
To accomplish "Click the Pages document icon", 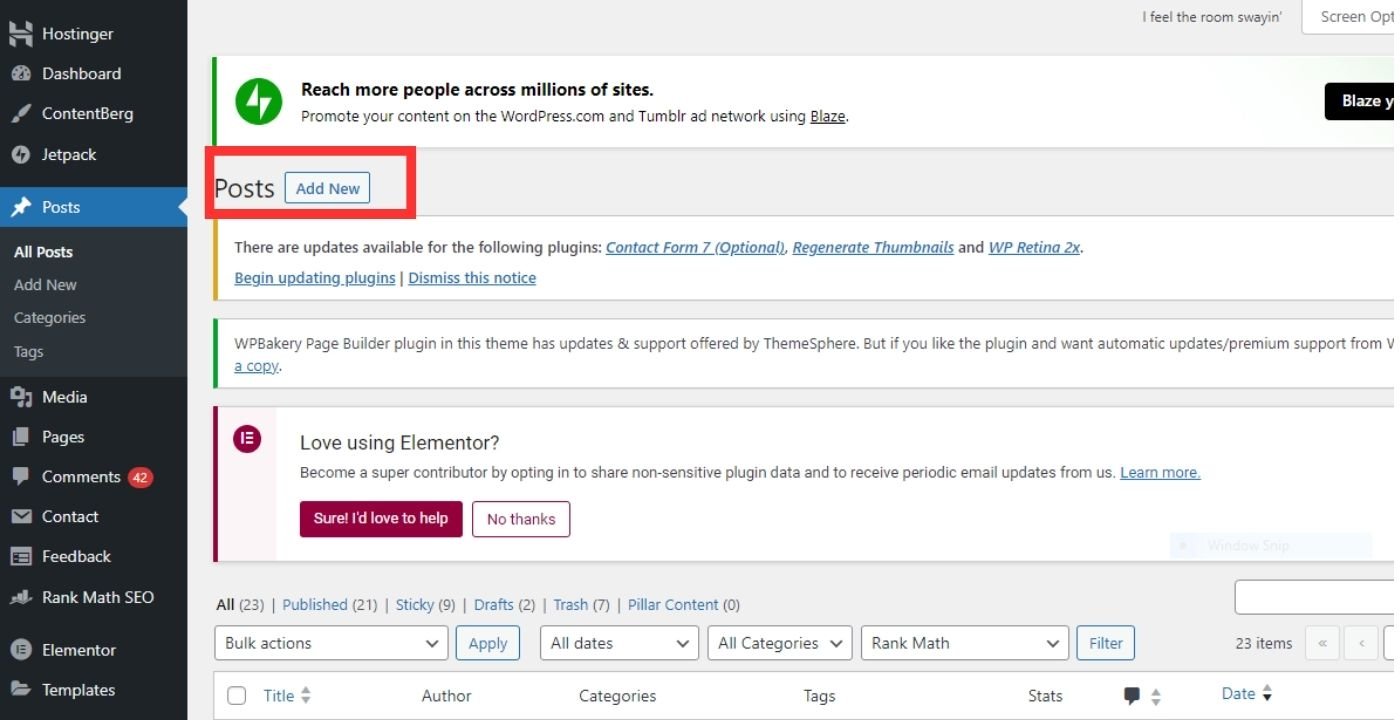I will coord(20,437).
